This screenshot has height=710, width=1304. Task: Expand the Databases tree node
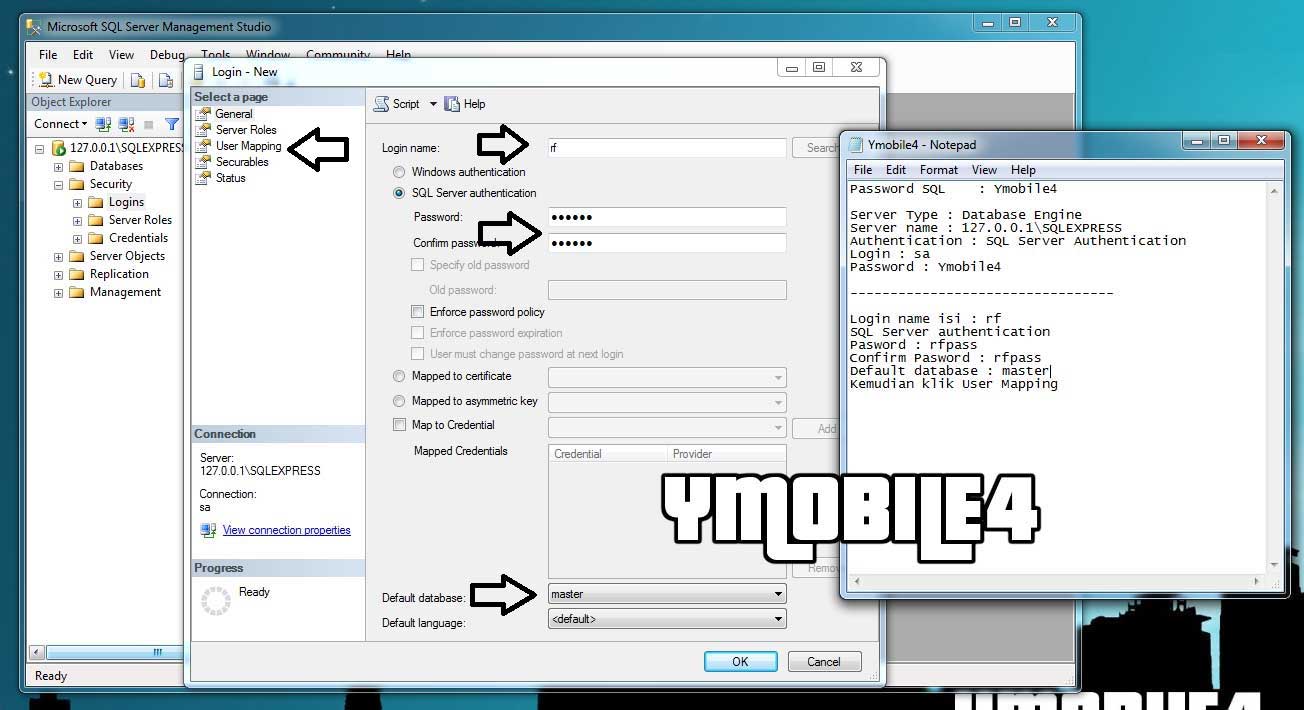point(58,166)
